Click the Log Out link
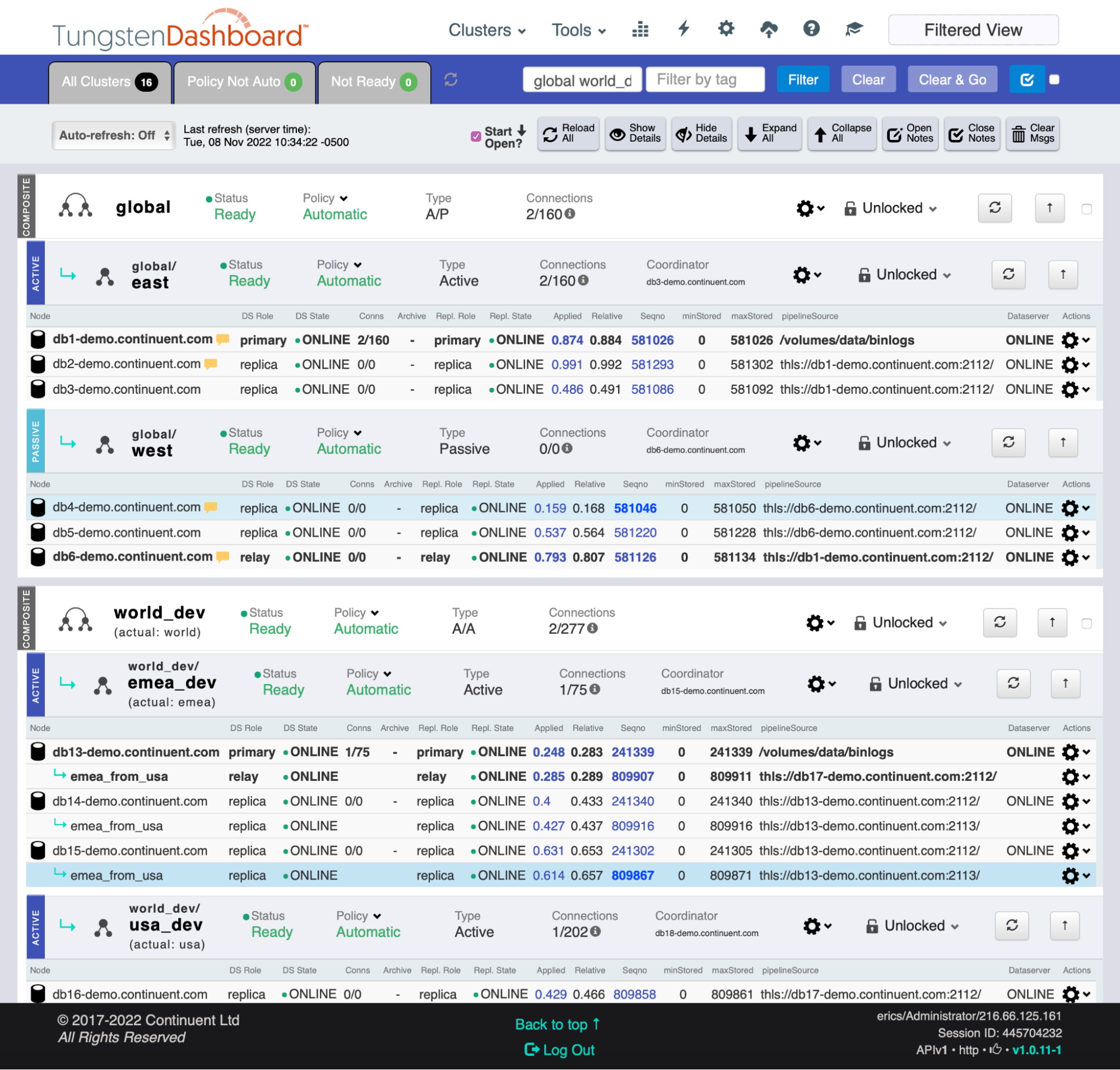 coord(559,1050)
